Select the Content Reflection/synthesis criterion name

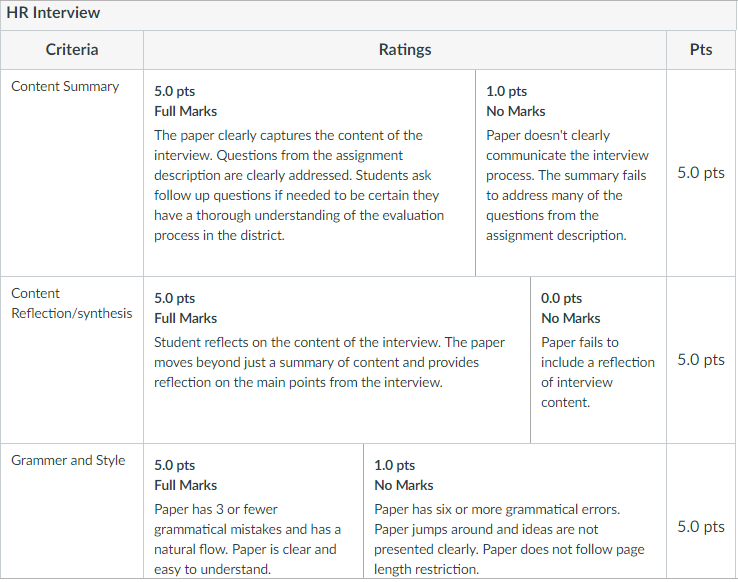71,303
